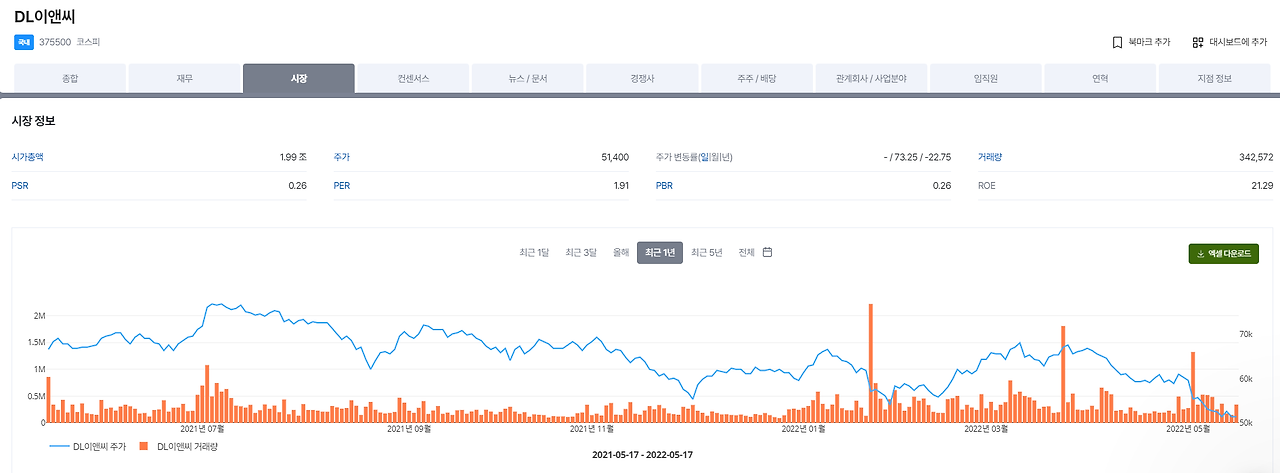Click the tallest orange volume bar
Viewport: 1280px width, 473px height.
[x=871, y=362]
